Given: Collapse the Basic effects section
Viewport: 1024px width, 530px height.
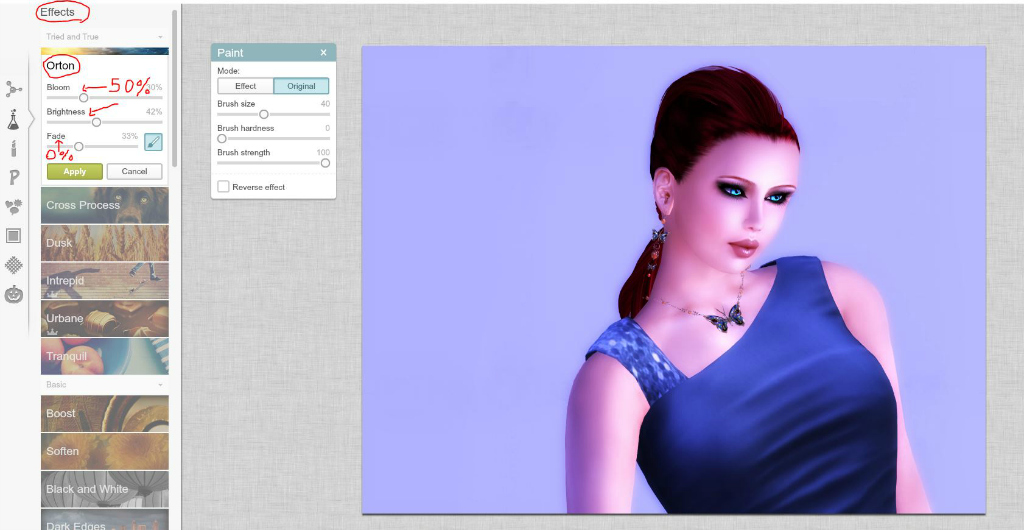Looking at the screenshot, I should coord(159,384).
